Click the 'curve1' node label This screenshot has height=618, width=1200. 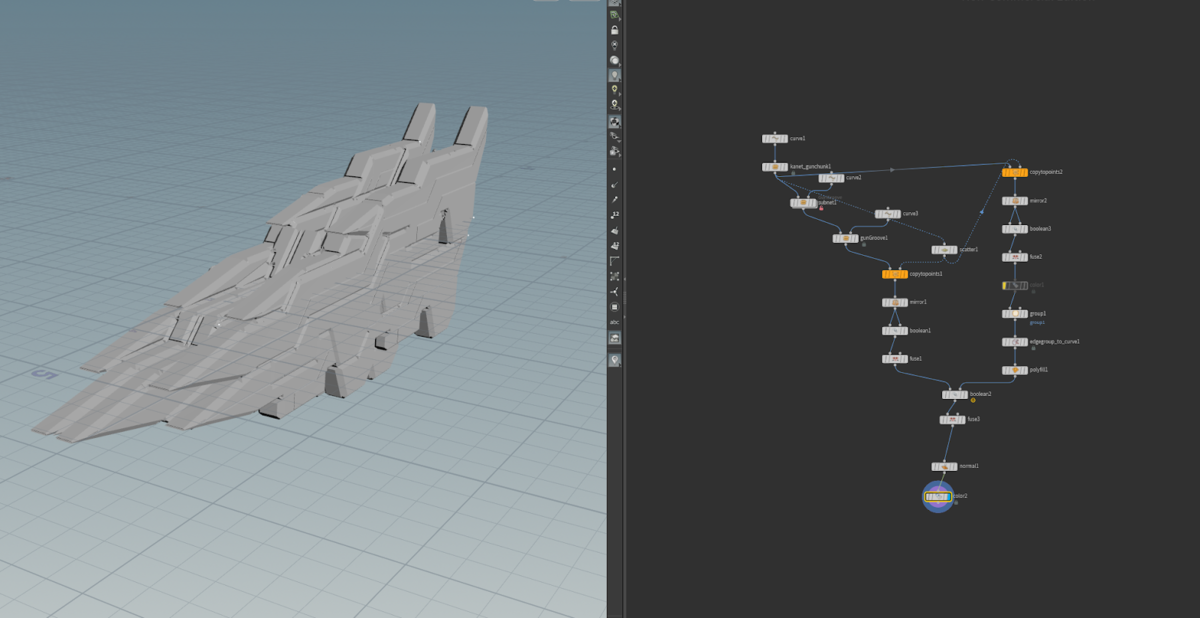[x=798, y=138]
